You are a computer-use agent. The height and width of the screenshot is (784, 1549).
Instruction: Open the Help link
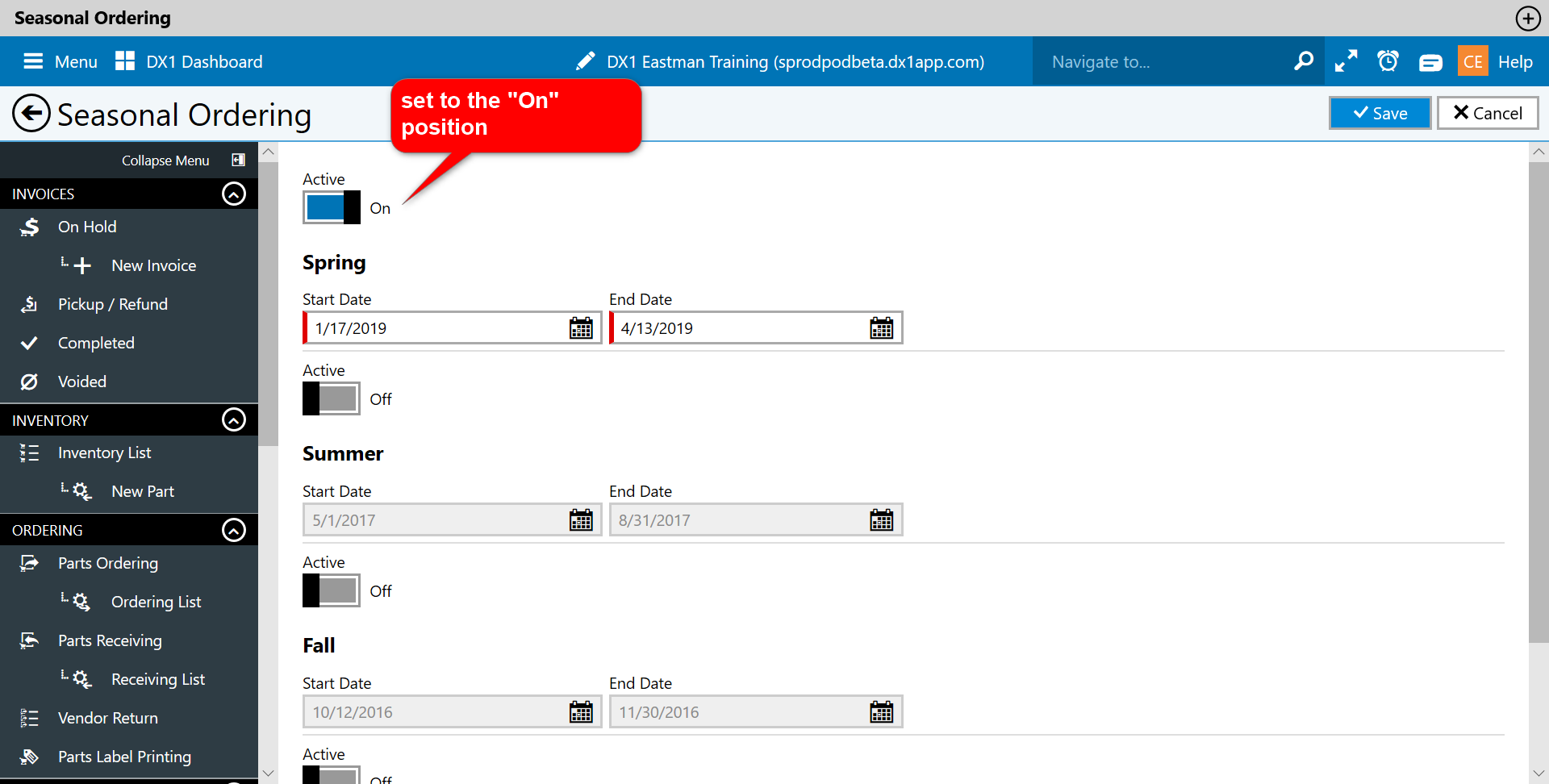[1515, 62]
